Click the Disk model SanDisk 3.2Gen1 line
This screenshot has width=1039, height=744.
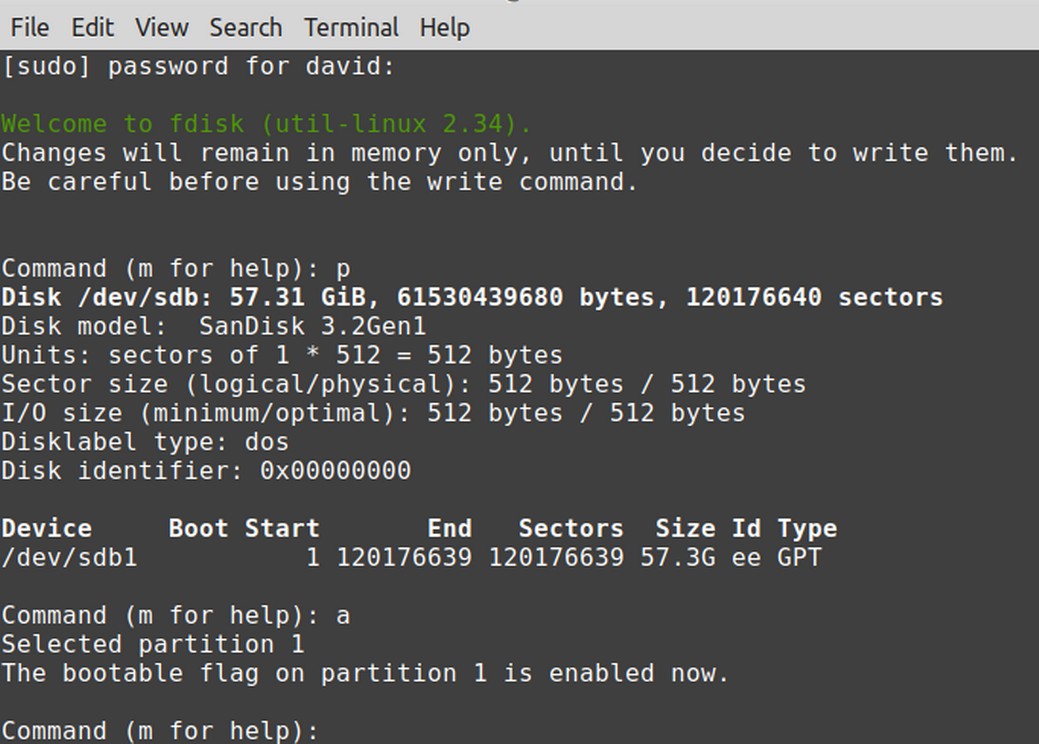pyautogui.click(x=213, y=326)
